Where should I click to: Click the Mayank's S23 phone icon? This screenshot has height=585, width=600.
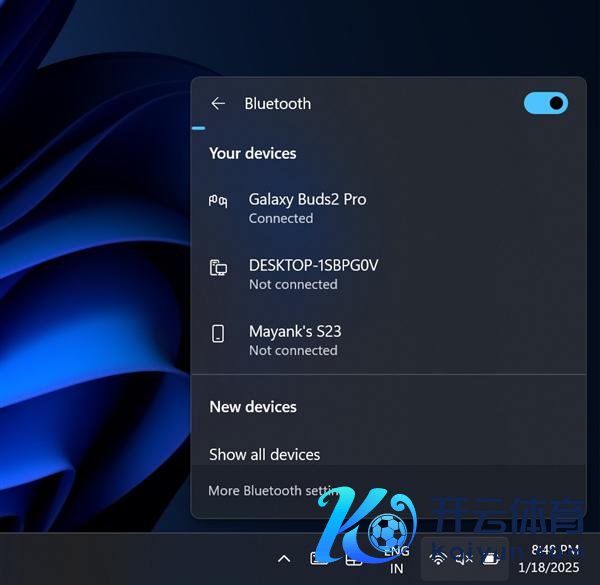(x=218, y=333)
